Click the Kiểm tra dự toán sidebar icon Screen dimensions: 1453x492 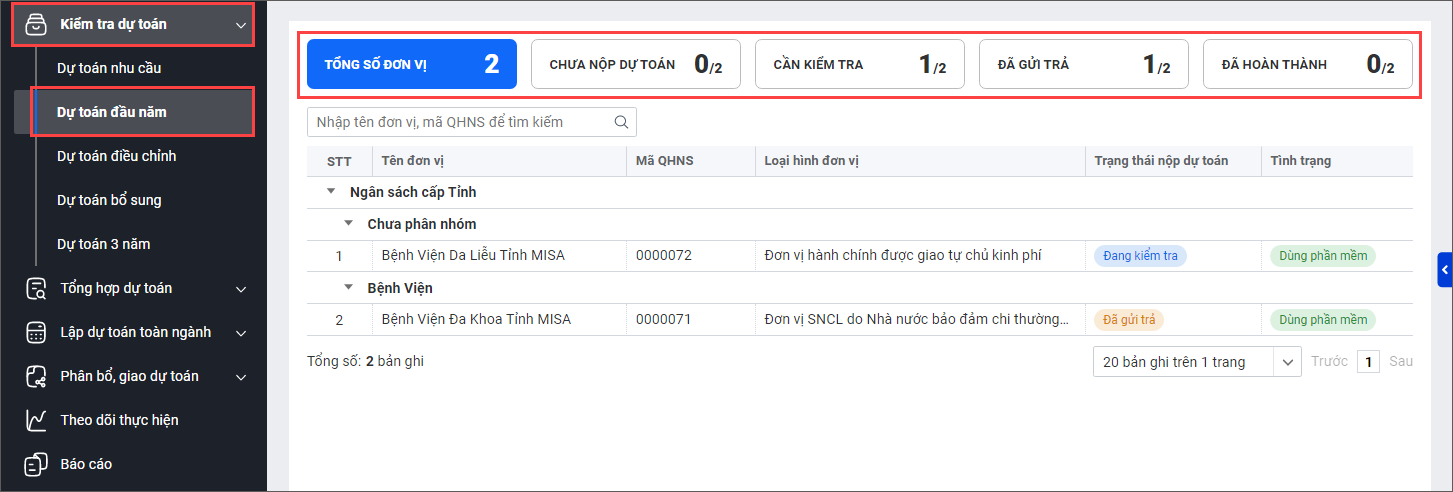[35, 24]
